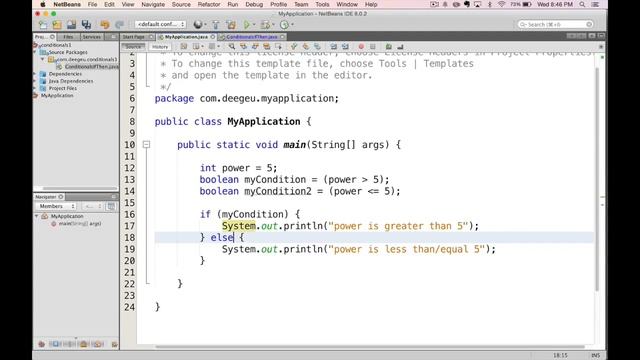Switch editor to History view
640x360 pixels.
point(160,47)
